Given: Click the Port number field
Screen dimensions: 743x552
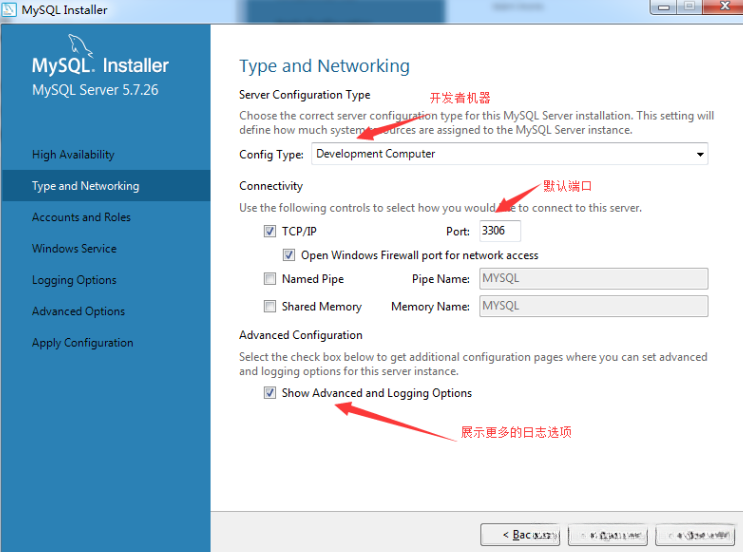Looking at the screenshot, I should click(499, 231).
